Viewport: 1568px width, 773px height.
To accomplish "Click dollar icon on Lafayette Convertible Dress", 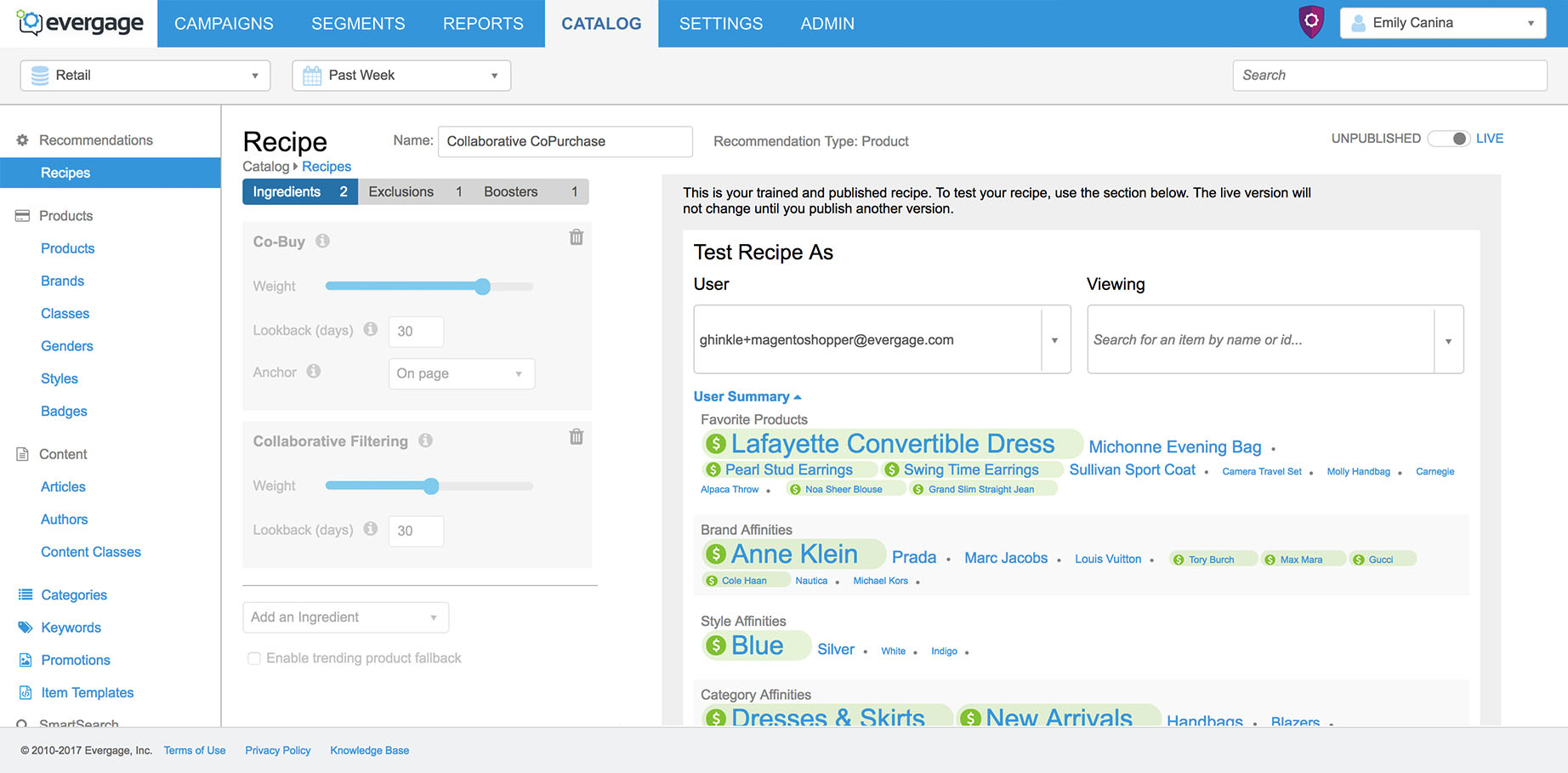I will coord(716,444).
